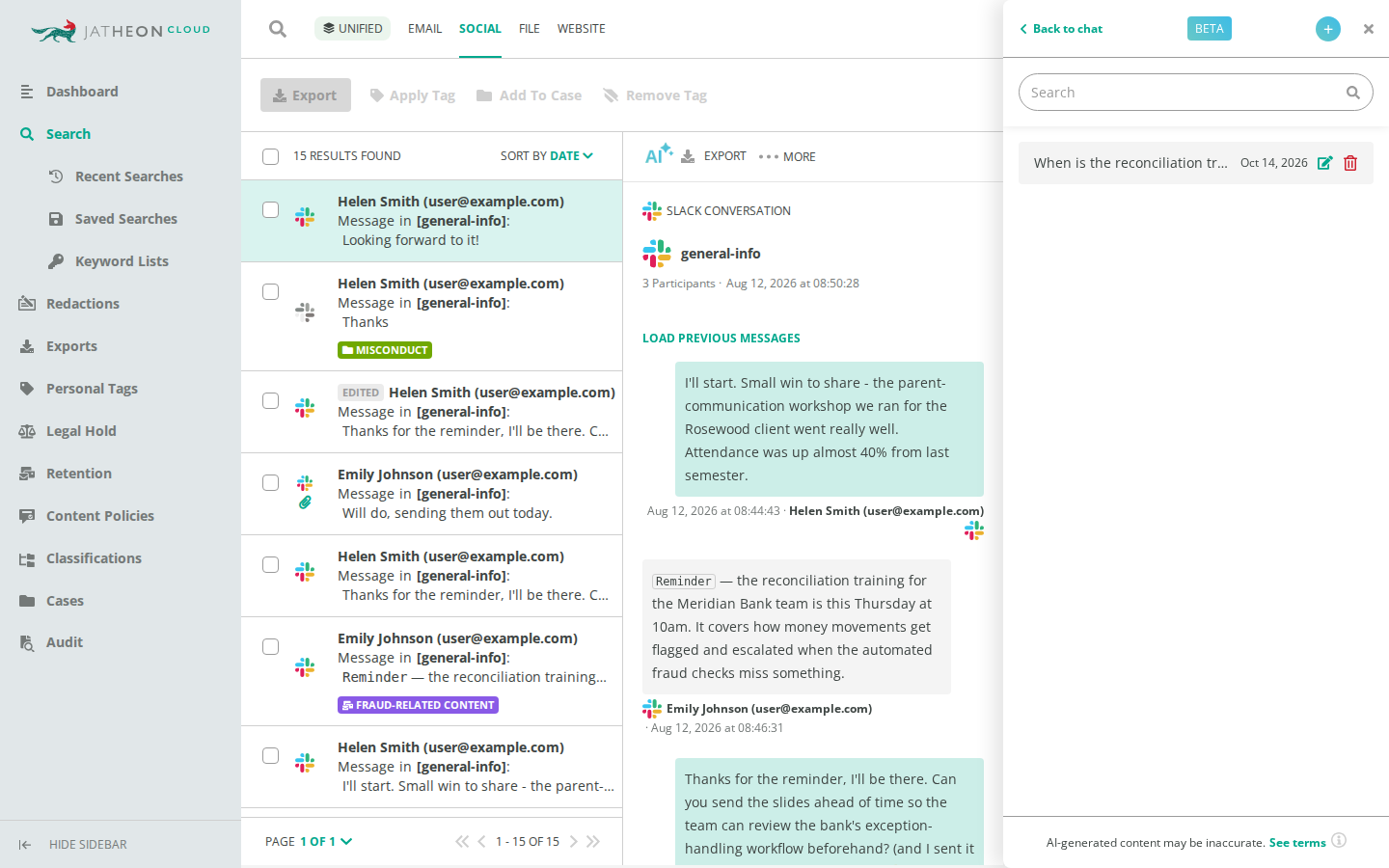The image size is (1389, 868).
Task: Open Audit section
Action: click(65, 642)
